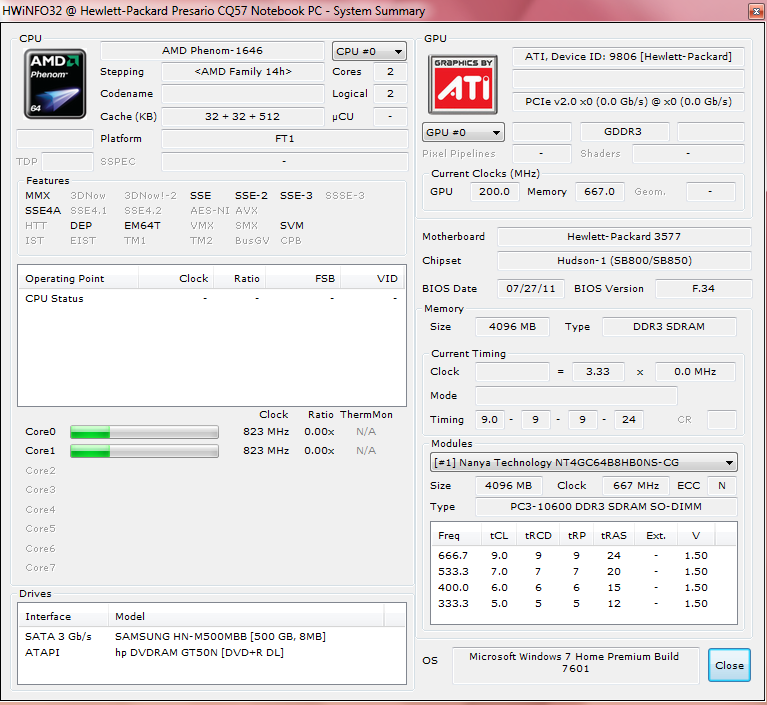767x705 pixels.
Task: Click the FT1 platform field
Action: click(285, 139)
